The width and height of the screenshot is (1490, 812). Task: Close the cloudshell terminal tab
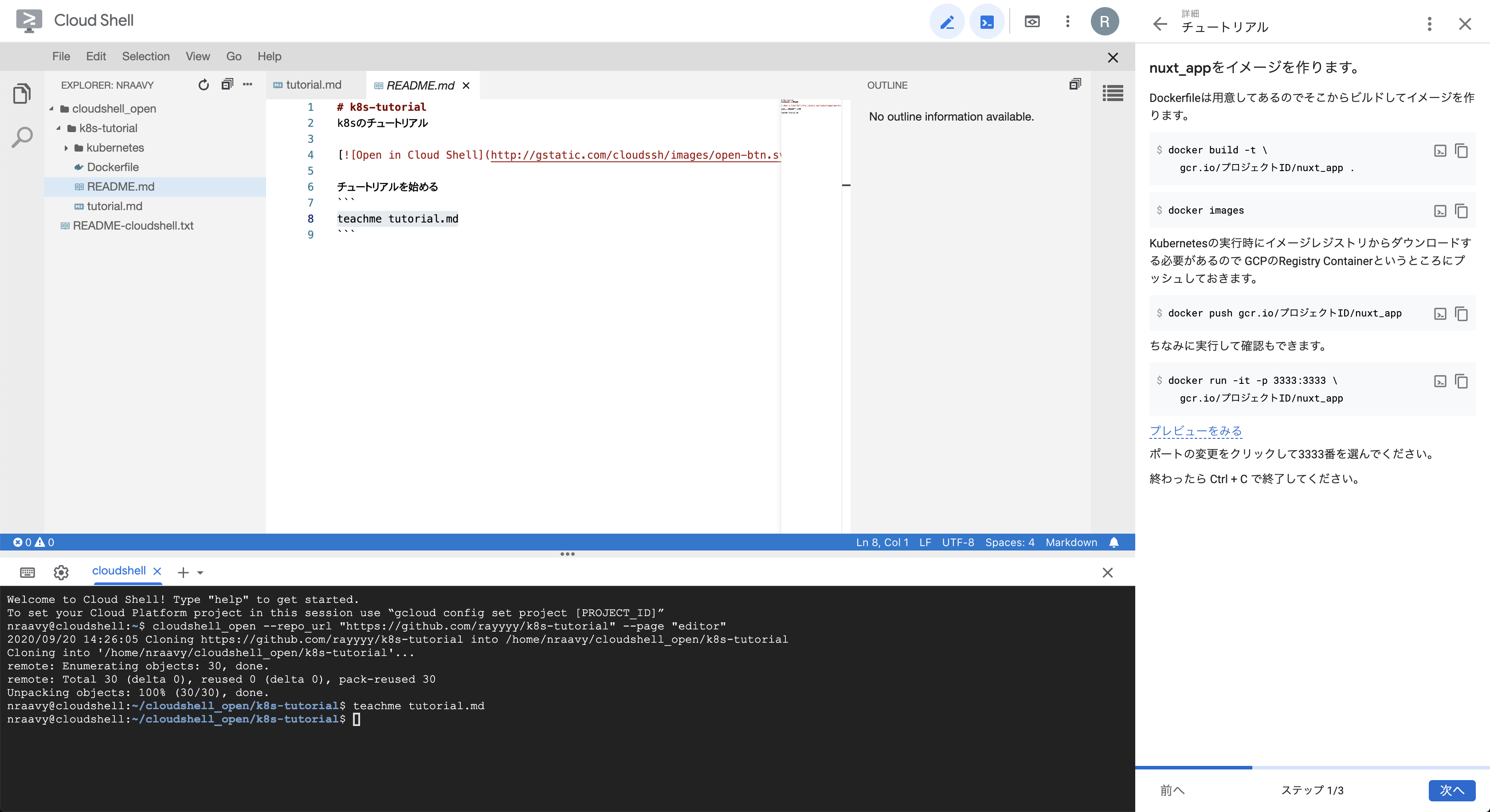(x=157, y=571)
